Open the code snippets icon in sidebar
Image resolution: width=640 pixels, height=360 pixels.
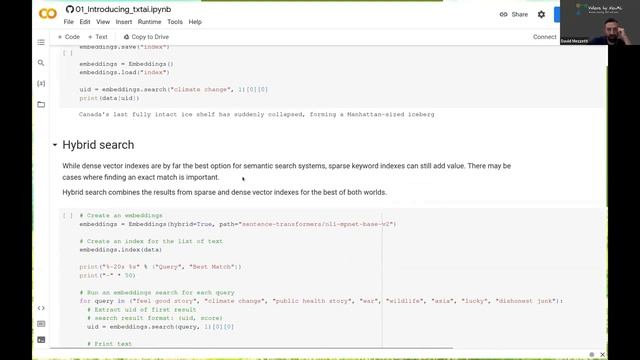pos(41,308)
